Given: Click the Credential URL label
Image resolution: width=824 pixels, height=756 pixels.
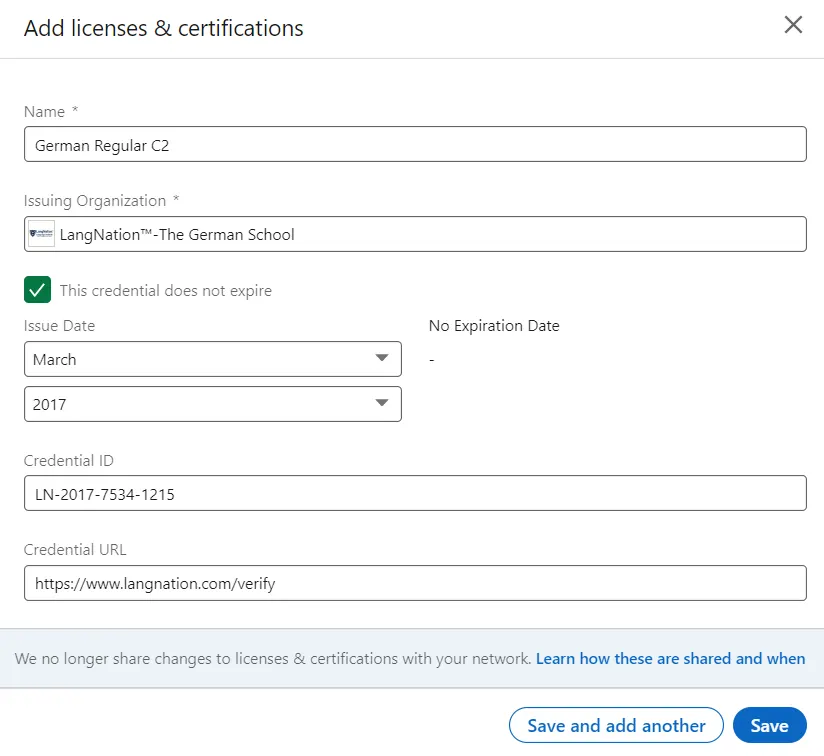Looking at the screenshot, I should pos(75,550).
